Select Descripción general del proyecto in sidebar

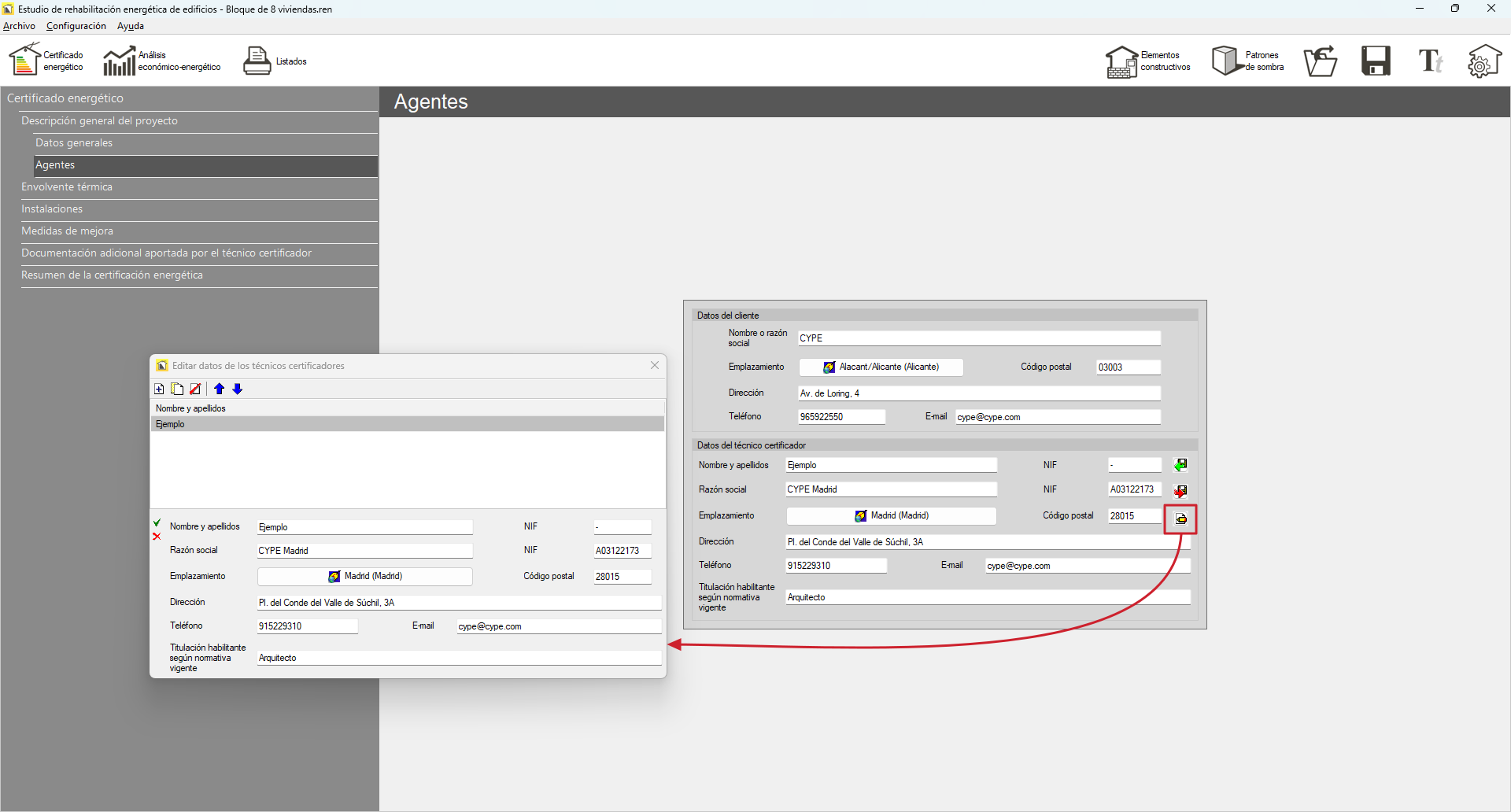199,121
